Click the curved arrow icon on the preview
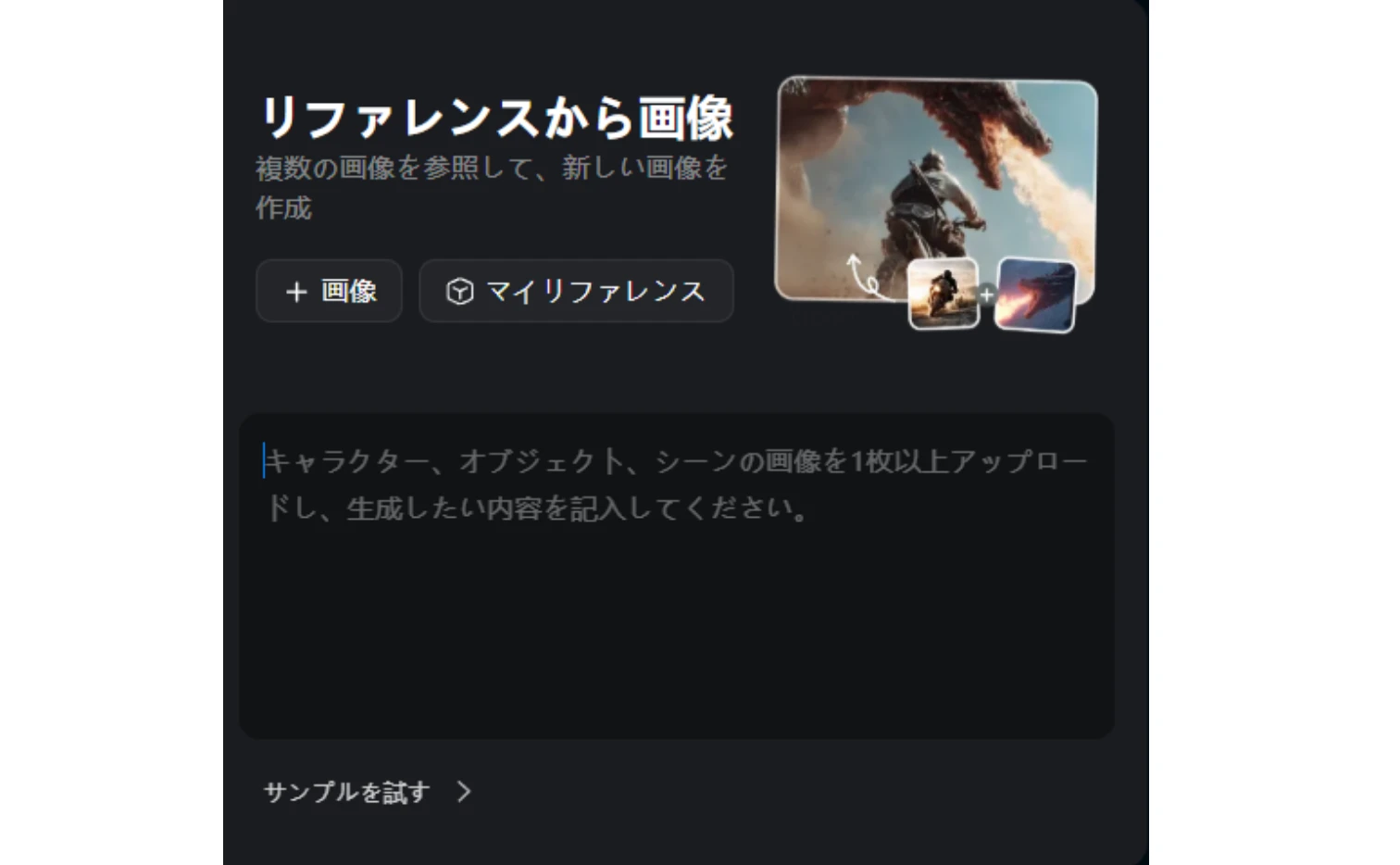Image resolution: width=1400 pixels, height=865 pixels. (863, 276)
